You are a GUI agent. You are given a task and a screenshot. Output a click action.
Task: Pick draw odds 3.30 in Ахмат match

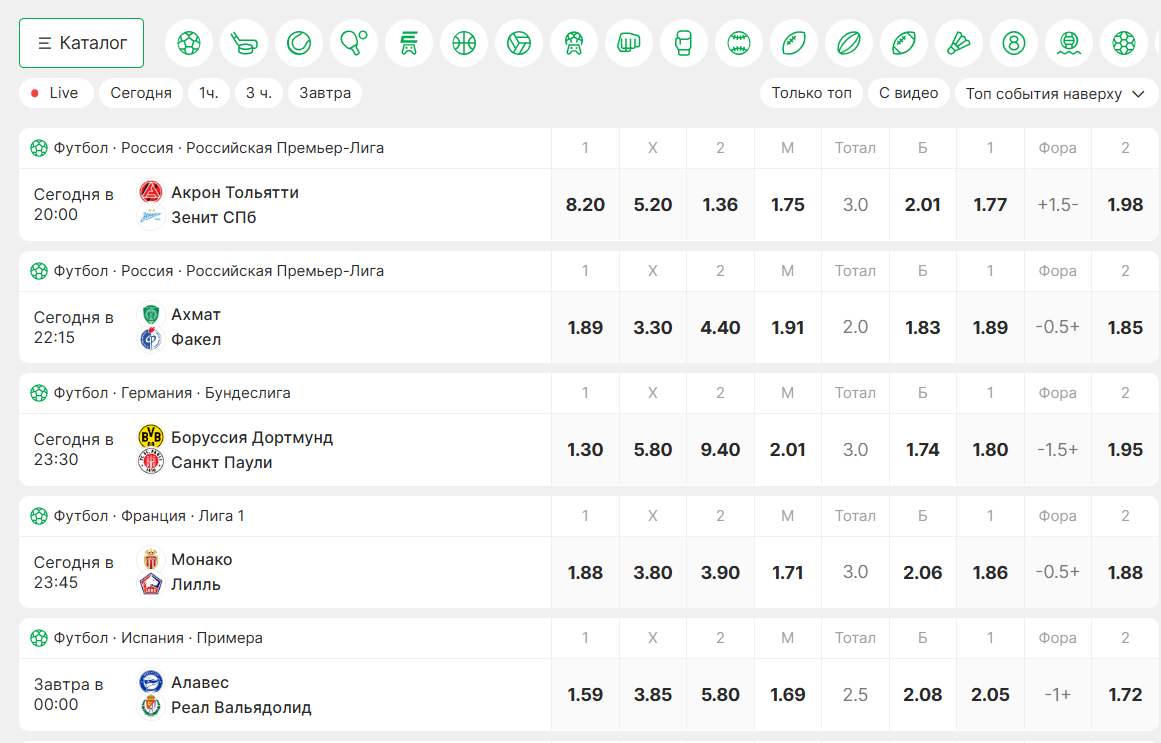pos(652,327)
